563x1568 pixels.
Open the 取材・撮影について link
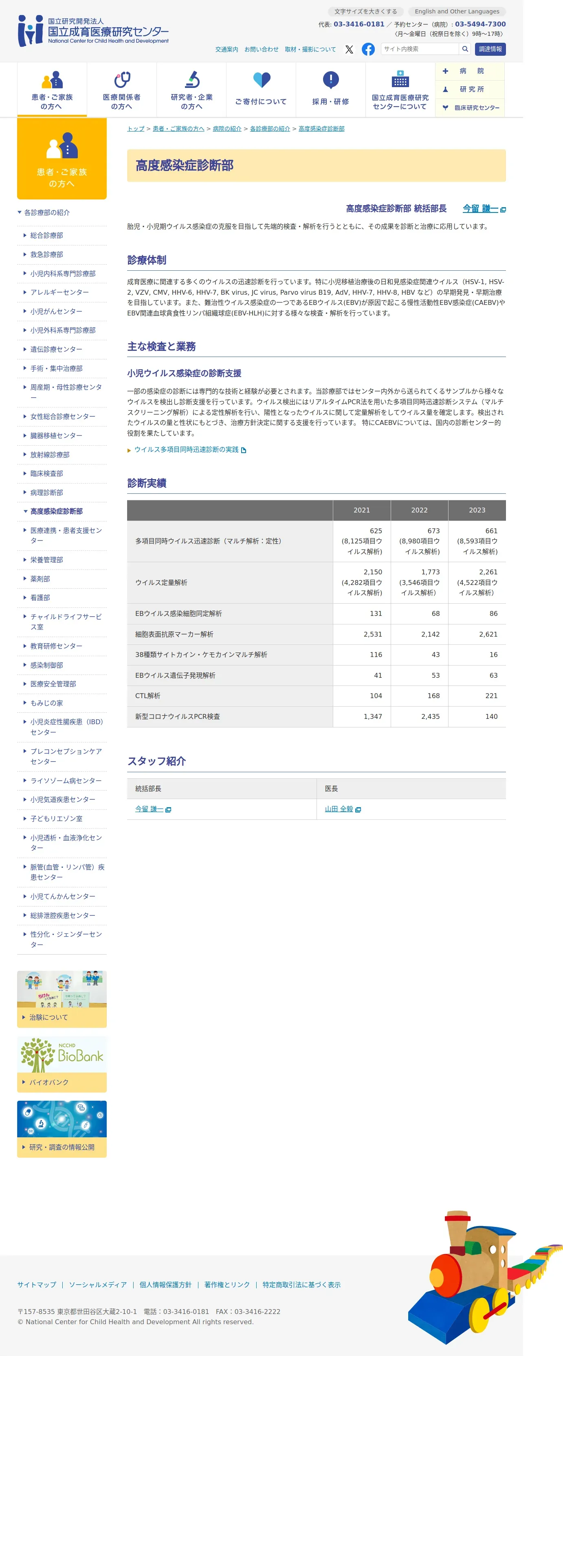point(310,49)
